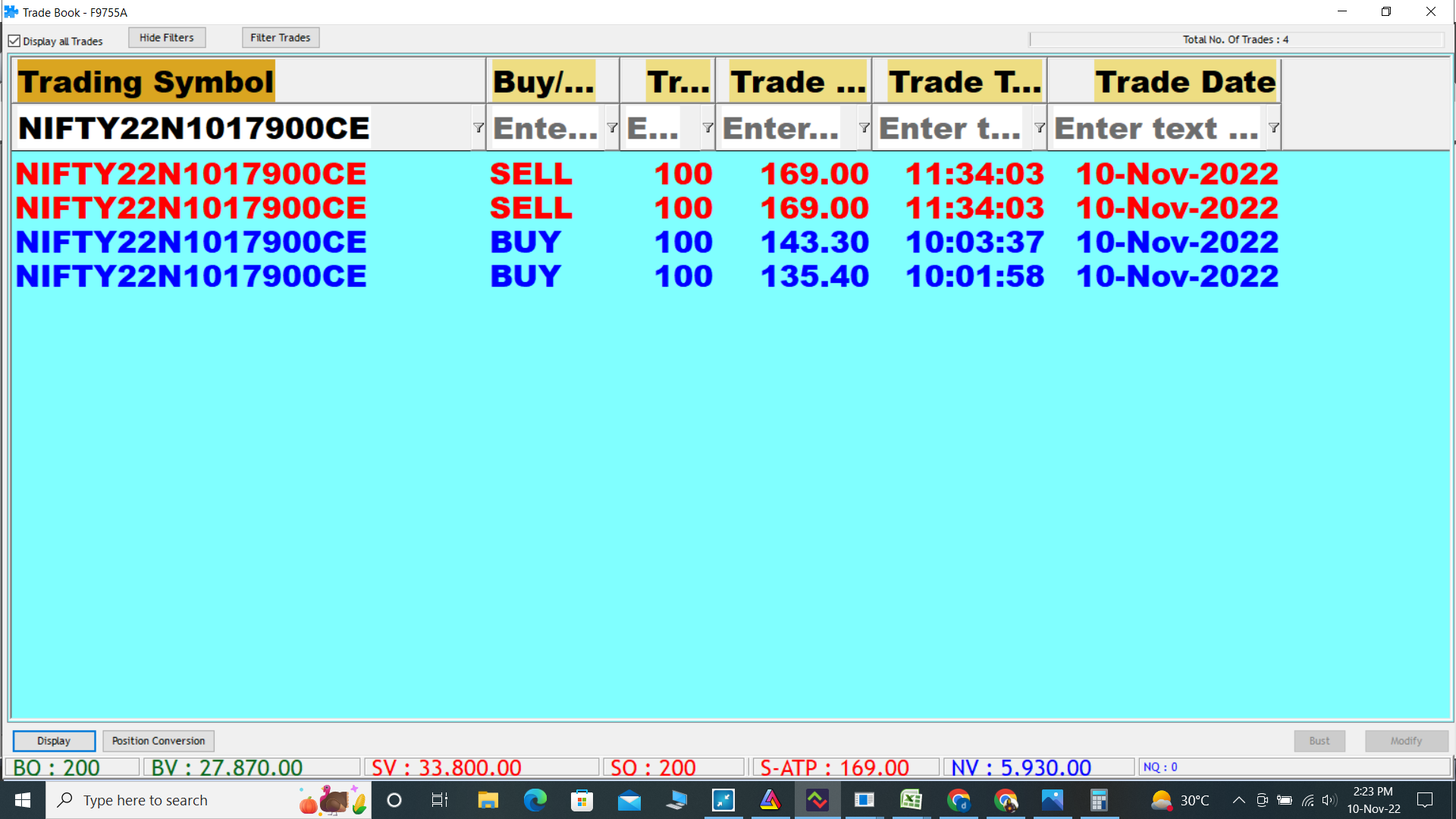Open Mail app from taskbar

coord(629,800)
